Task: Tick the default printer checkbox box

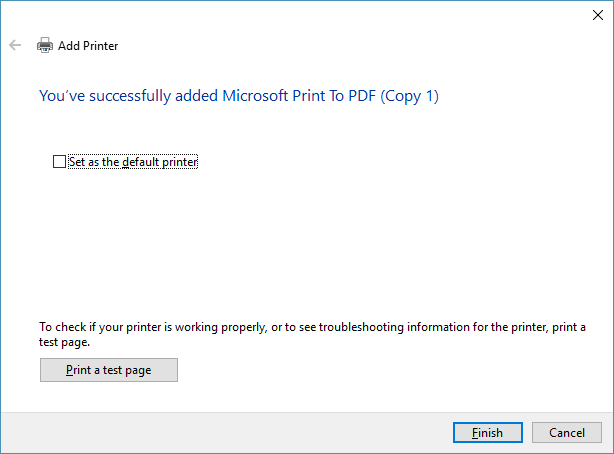Action: (59, 161)
